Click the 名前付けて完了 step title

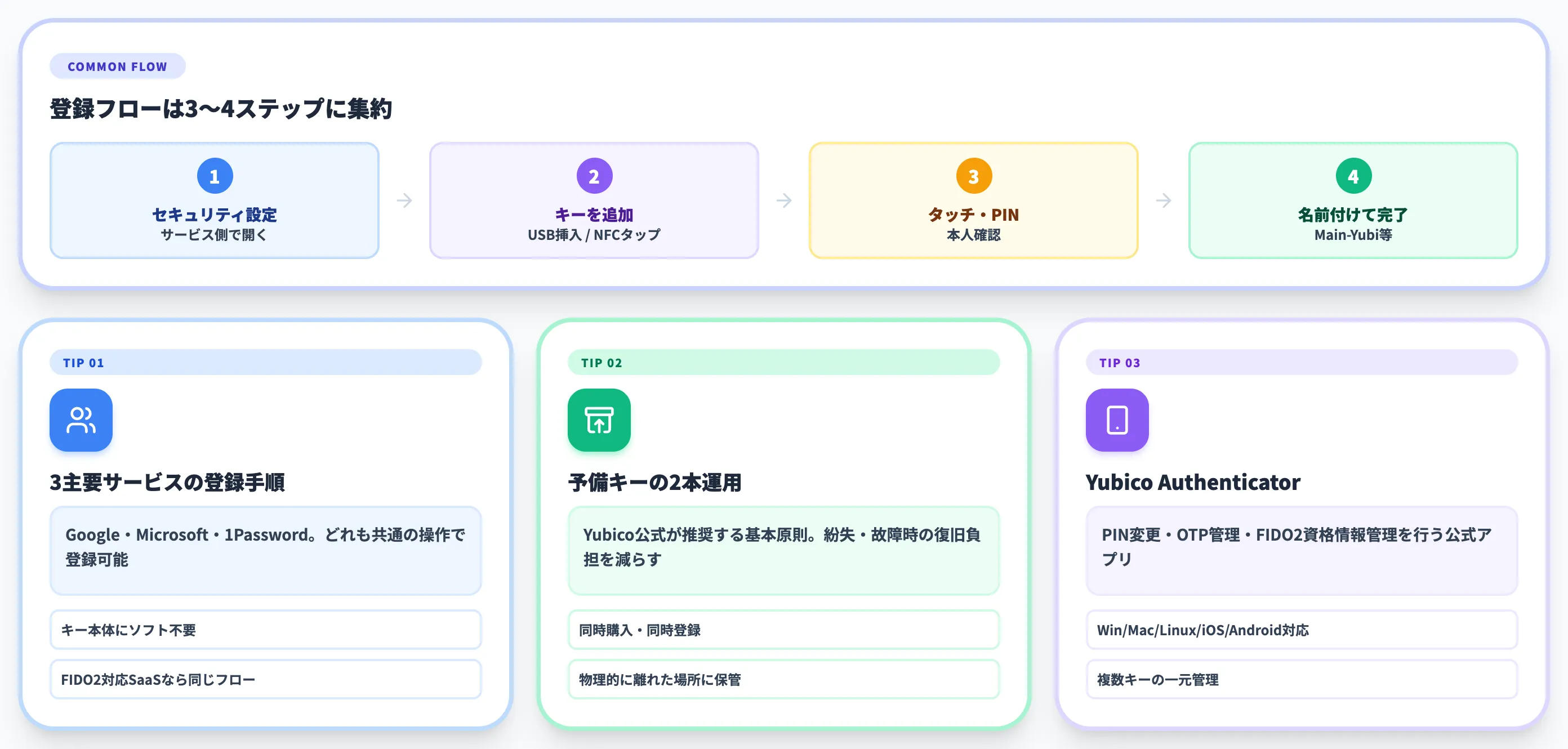pos(1352,214)
